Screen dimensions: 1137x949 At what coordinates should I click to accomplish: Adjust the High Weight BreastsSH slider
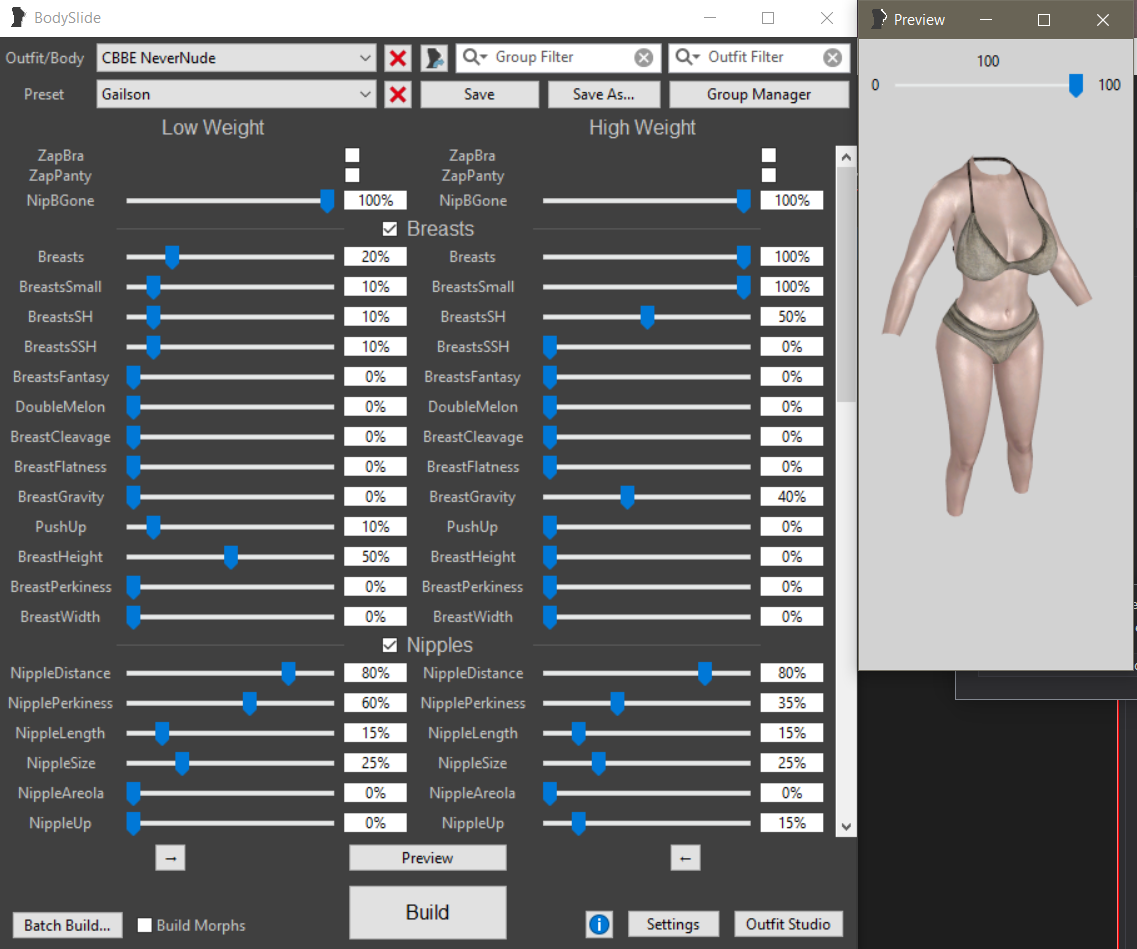pos(647,317)
